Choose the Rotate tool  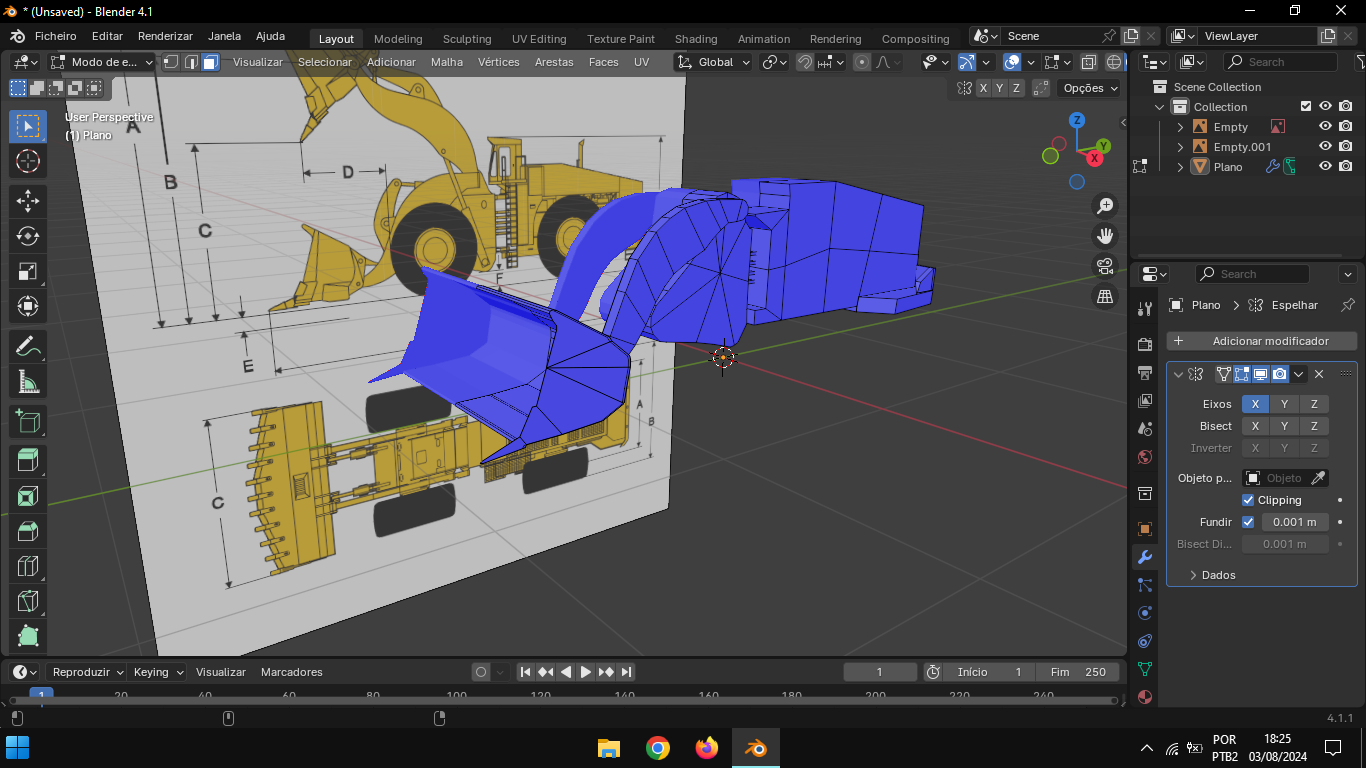28,236
